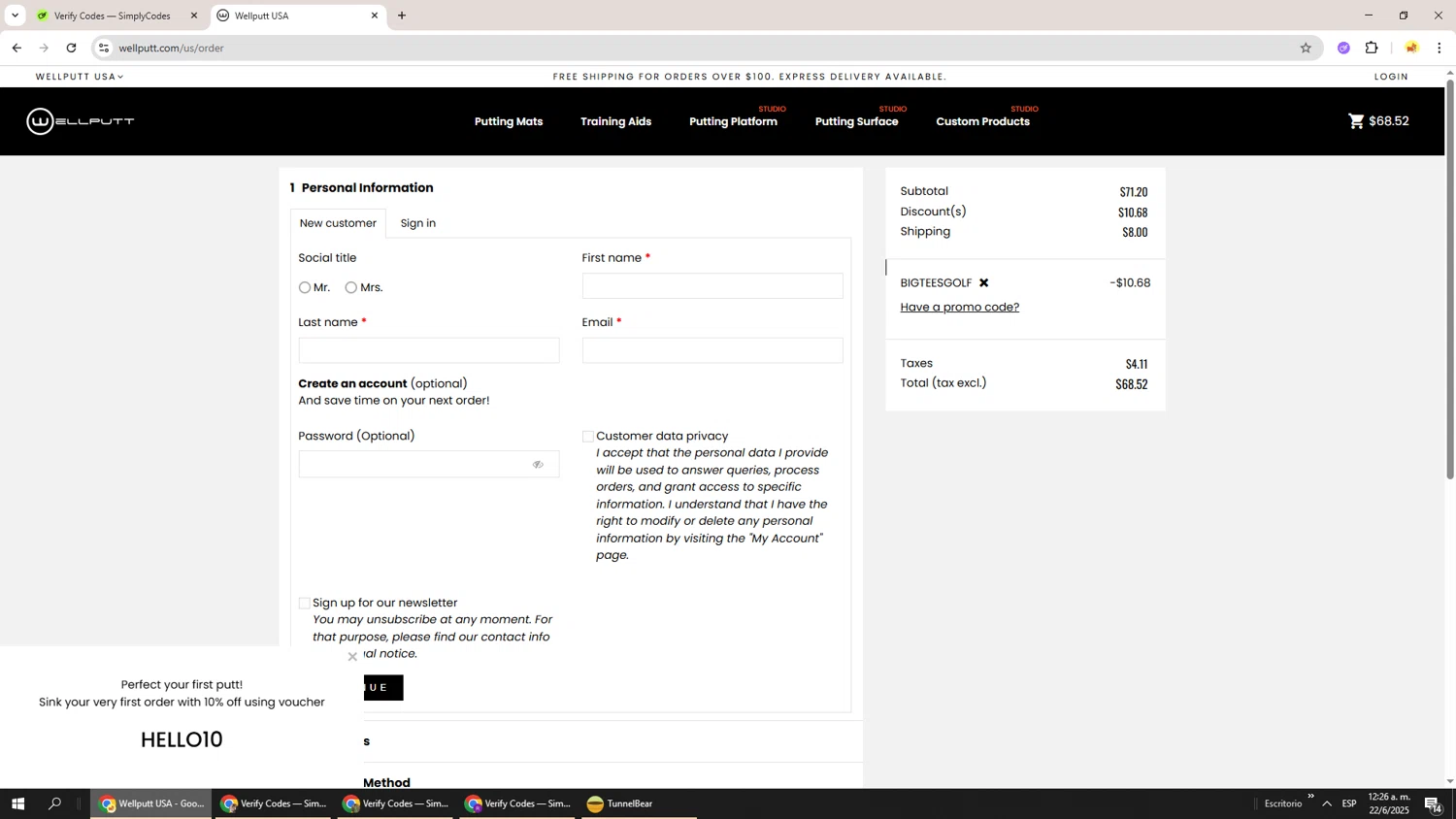Close the Verify Codes SimplyCodes tab
The width and height of the screenshot is (1456, 819).
coord(193,16)
